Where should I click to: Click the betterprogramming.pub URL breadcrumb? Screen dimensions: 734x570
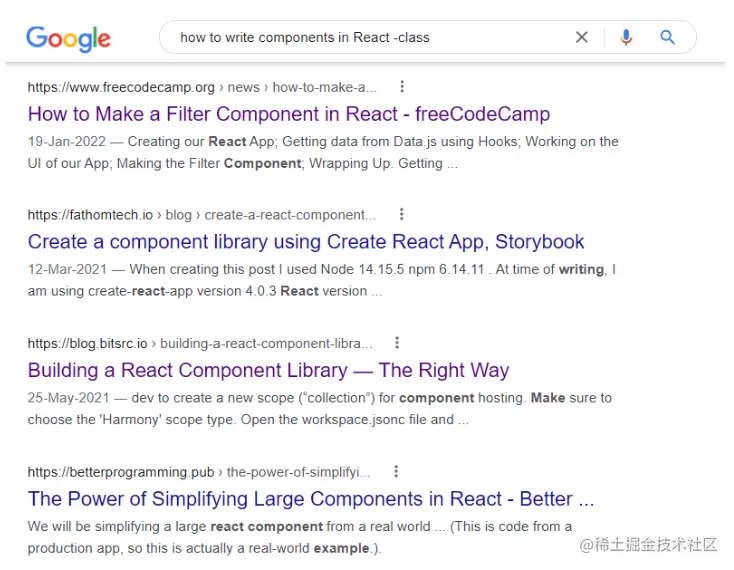(x=199, y=472)
